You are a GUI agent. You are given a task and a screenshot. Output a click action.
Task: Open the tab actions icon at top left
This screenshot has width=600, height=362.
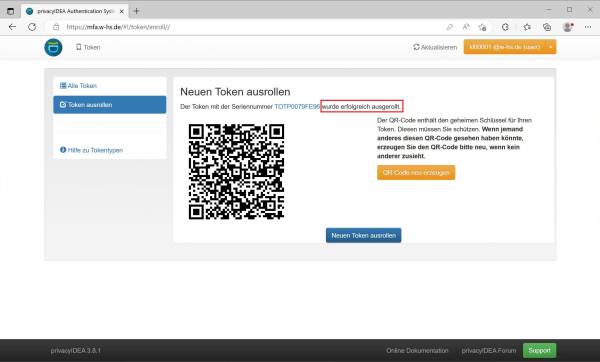coord(10,11)
